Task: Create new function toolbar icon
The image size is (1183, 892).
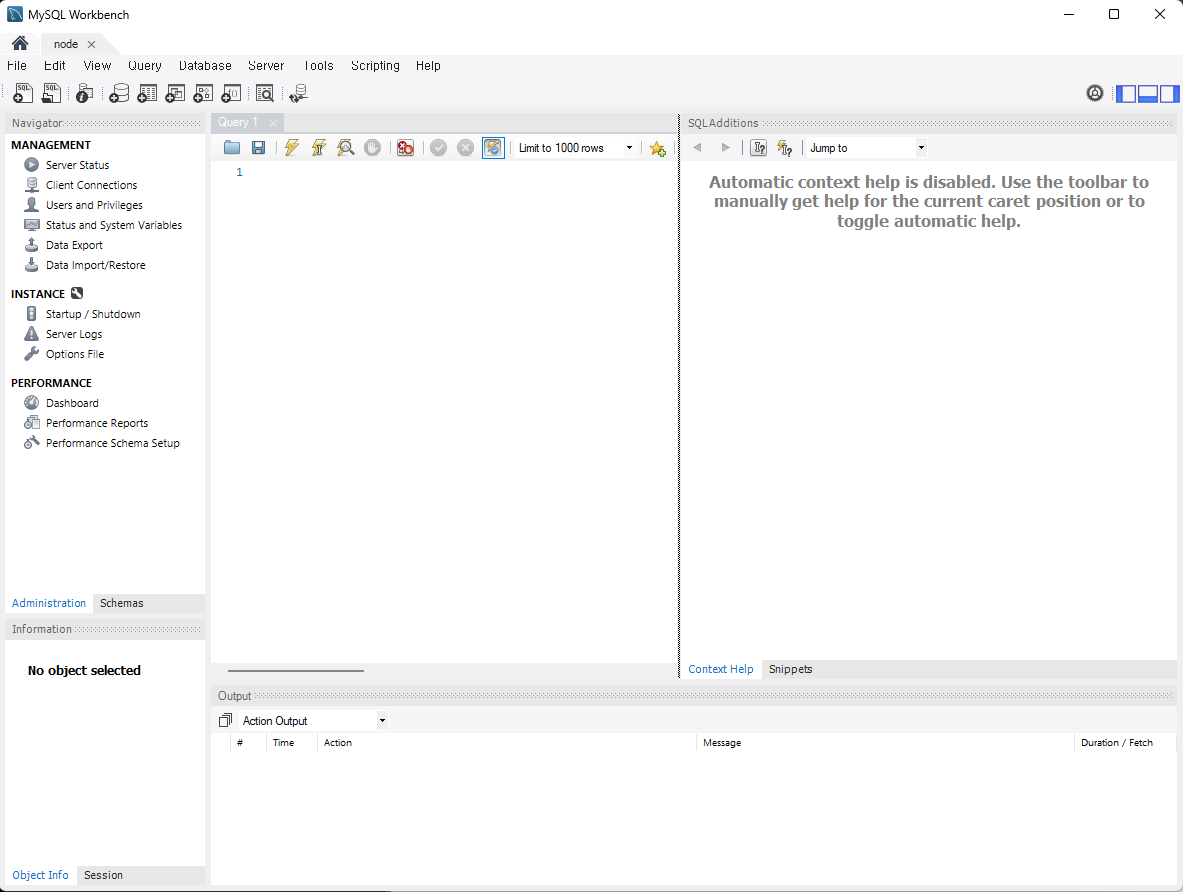Action: 231,93
